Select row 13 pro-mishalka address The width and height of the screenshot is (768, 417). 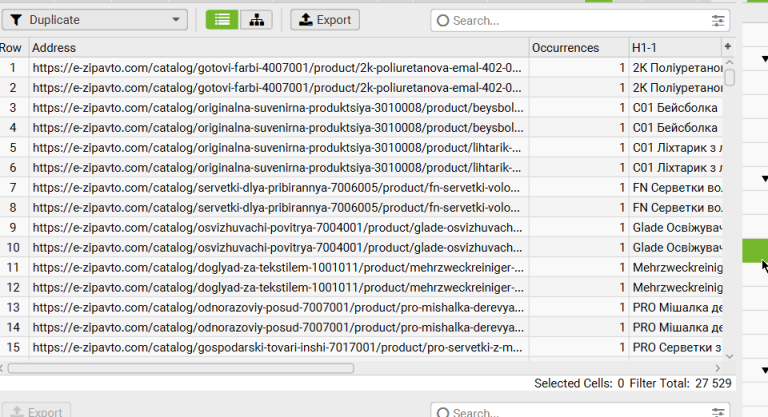click(278, 308)
